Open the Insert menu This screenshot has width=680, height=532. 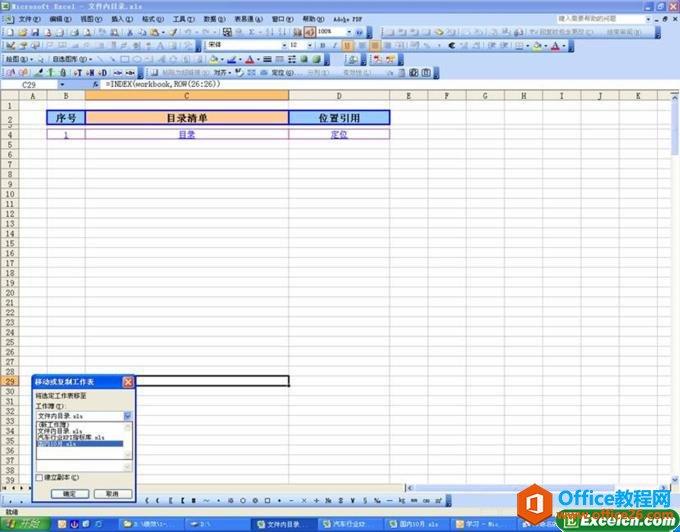pyautogui.click(x=122, y=19)
